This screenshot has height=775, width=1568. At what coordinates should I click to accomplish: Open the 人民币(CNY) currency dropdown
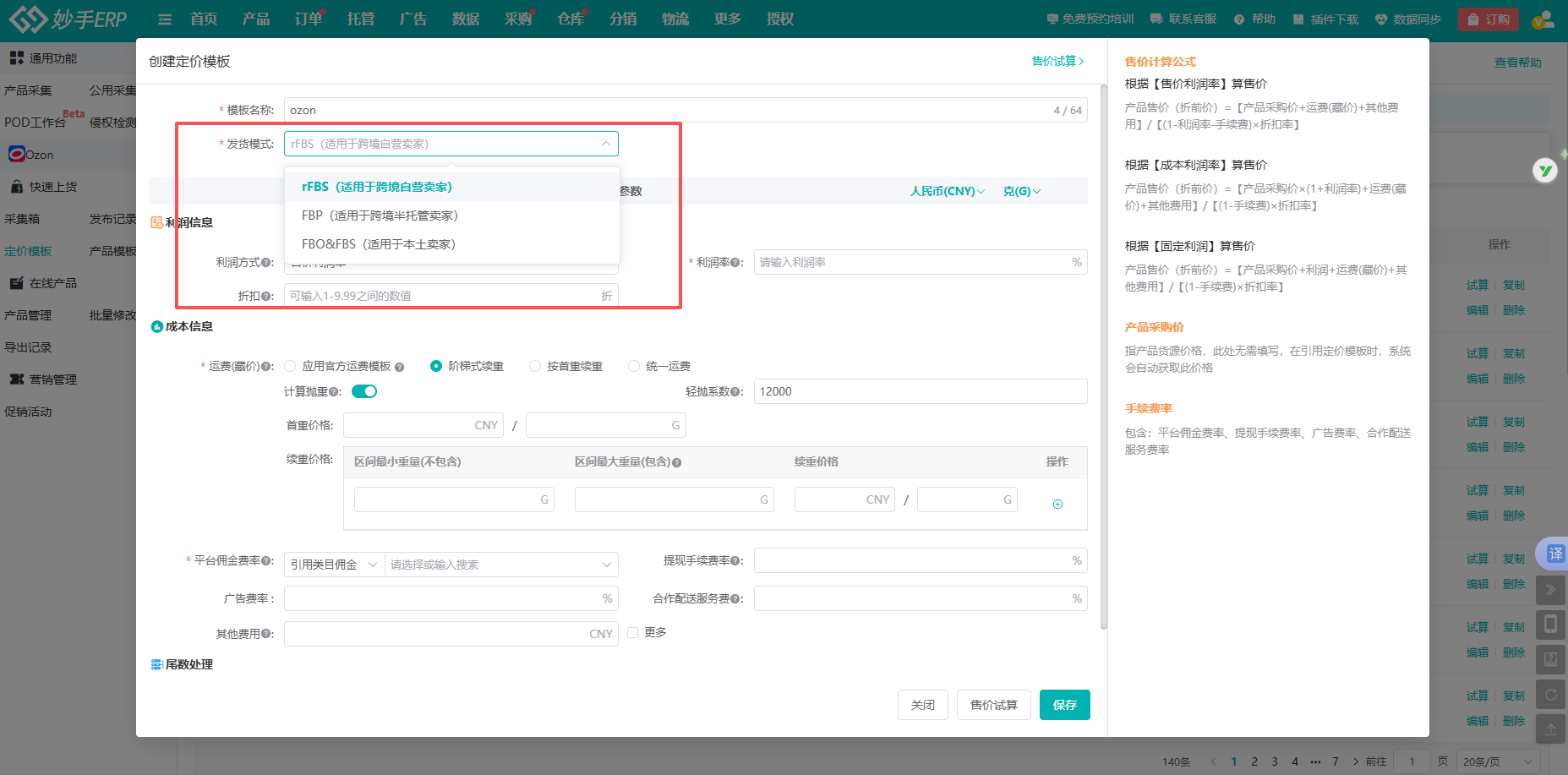946,191
